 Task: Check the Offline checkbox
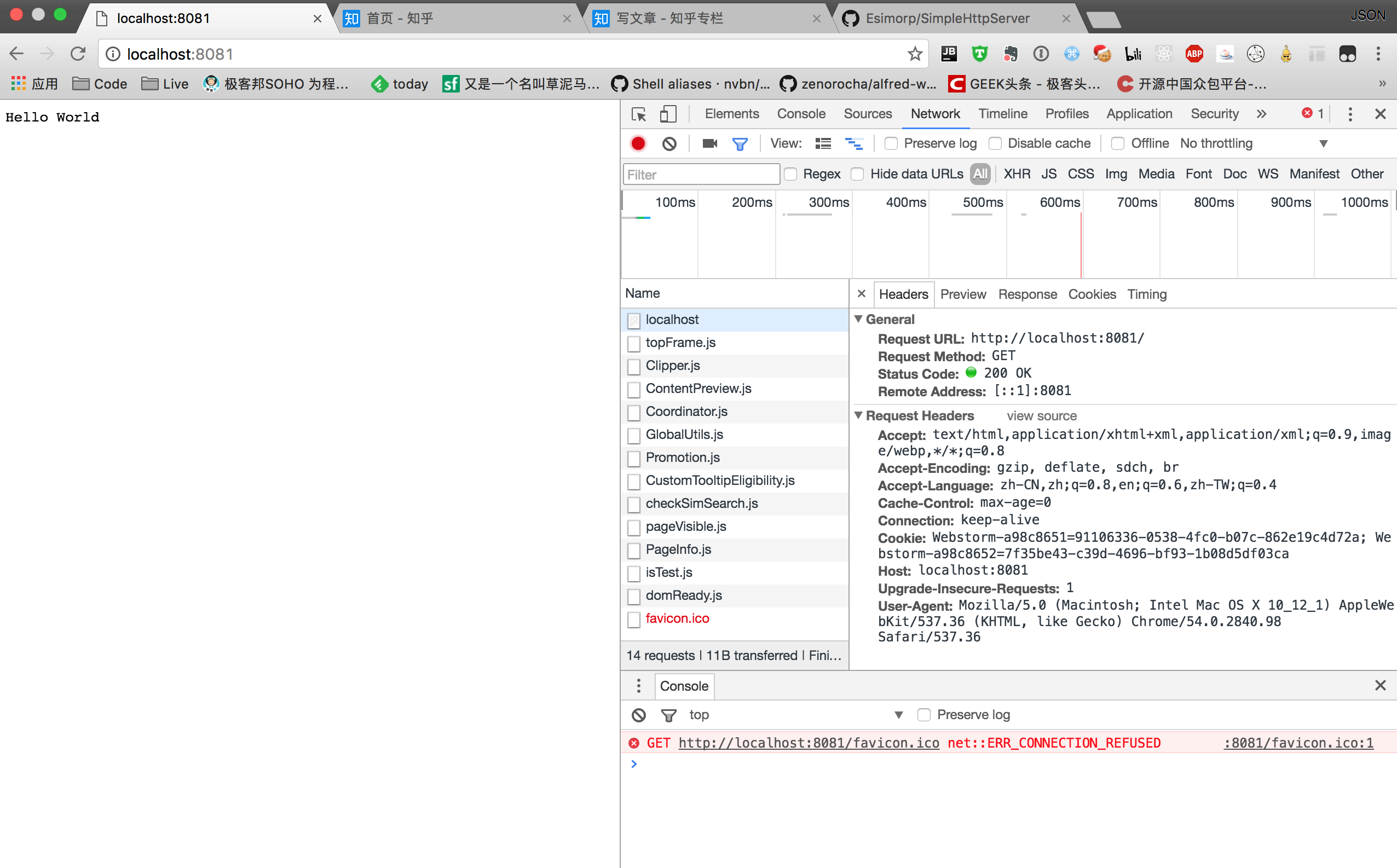tap(1117, 143)
